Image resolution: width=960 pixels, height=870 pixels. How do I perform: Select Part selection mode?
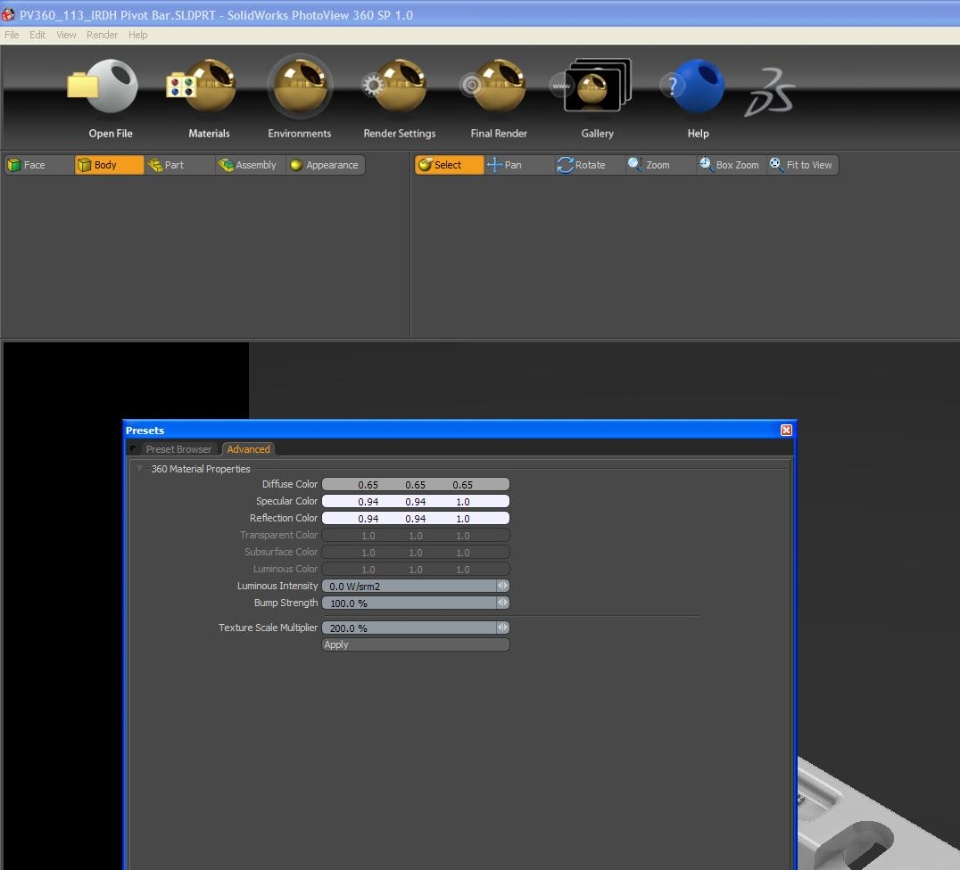(180, 165)
